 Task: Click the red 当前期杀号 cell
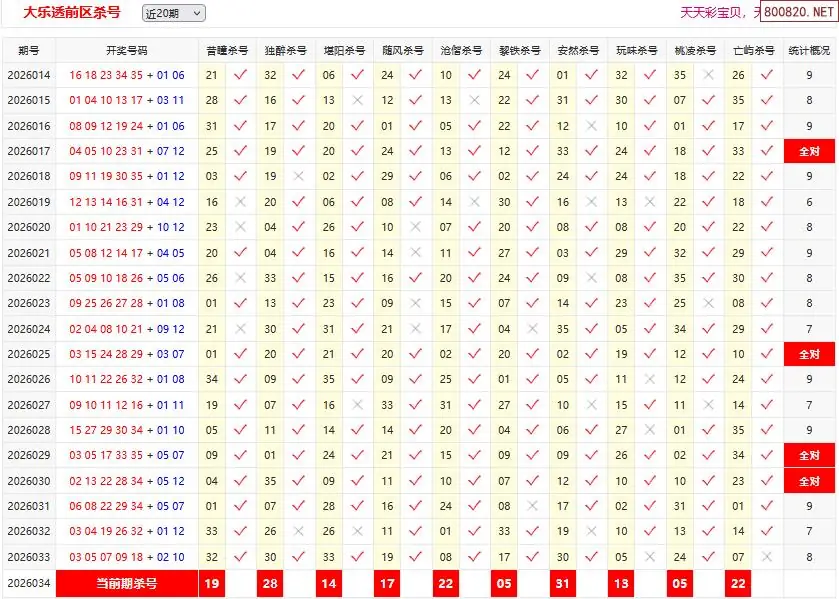tap(127, 583)
